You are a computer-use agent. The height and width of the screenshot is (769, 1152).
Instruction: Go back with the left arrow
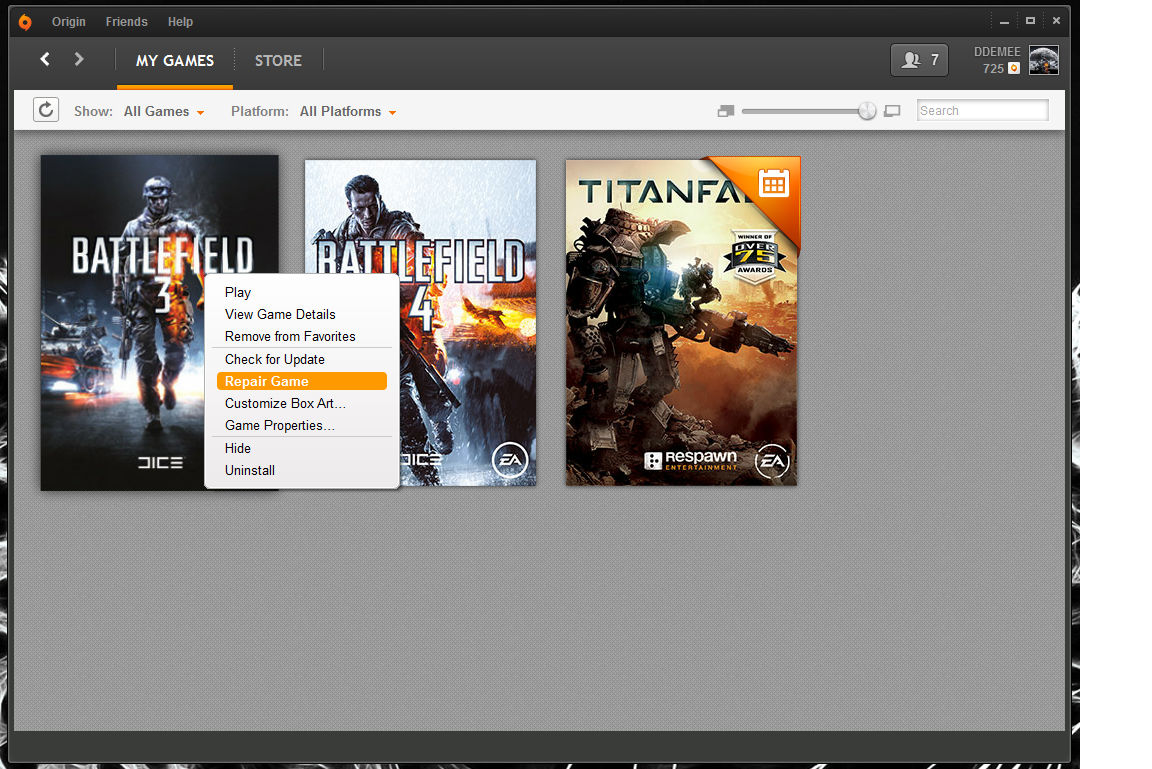point(45,60)
